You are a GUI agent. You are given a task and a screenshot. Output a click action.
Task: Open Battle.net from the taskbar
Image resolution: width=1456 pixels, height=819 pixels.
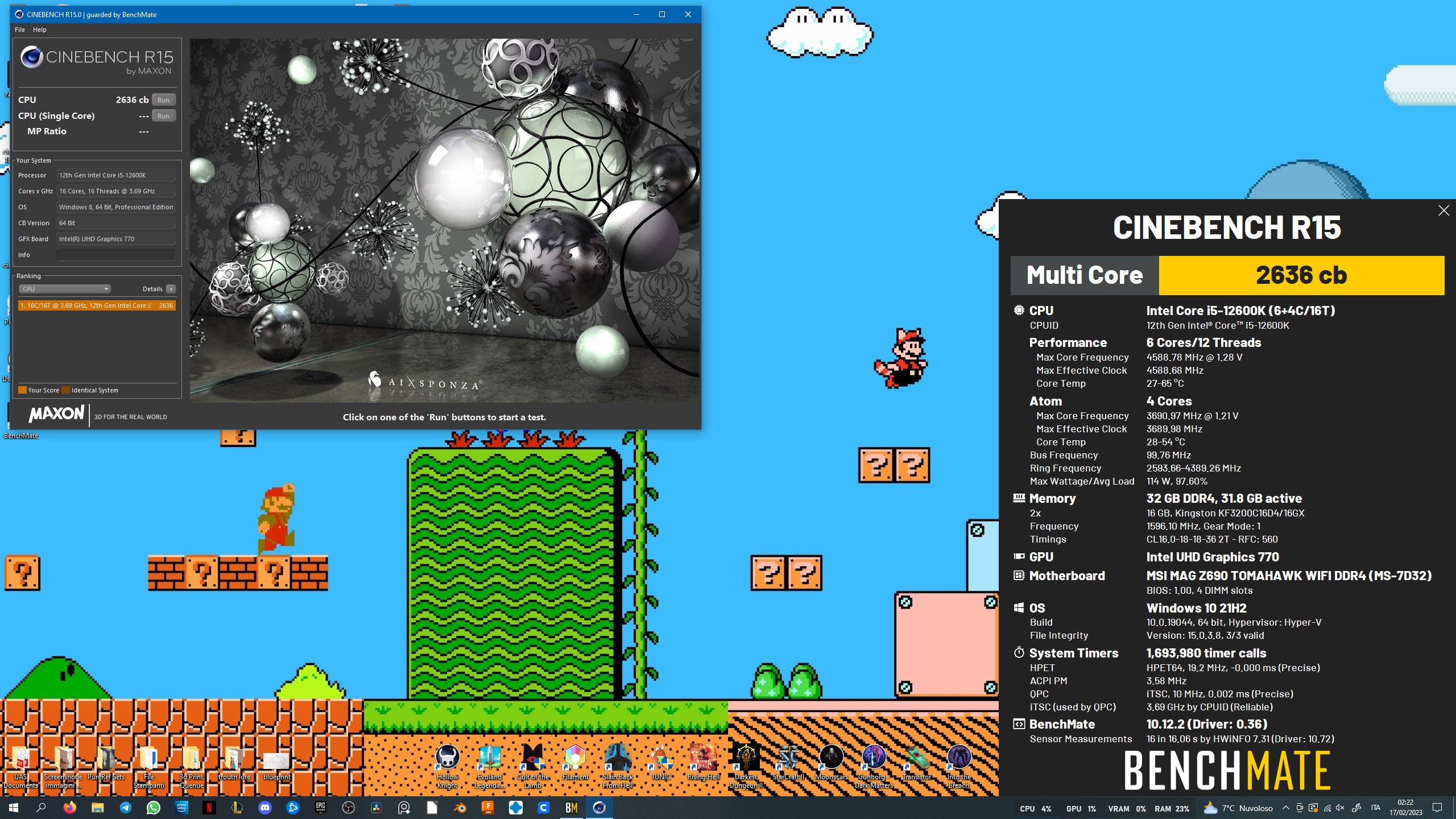point(292,808)
